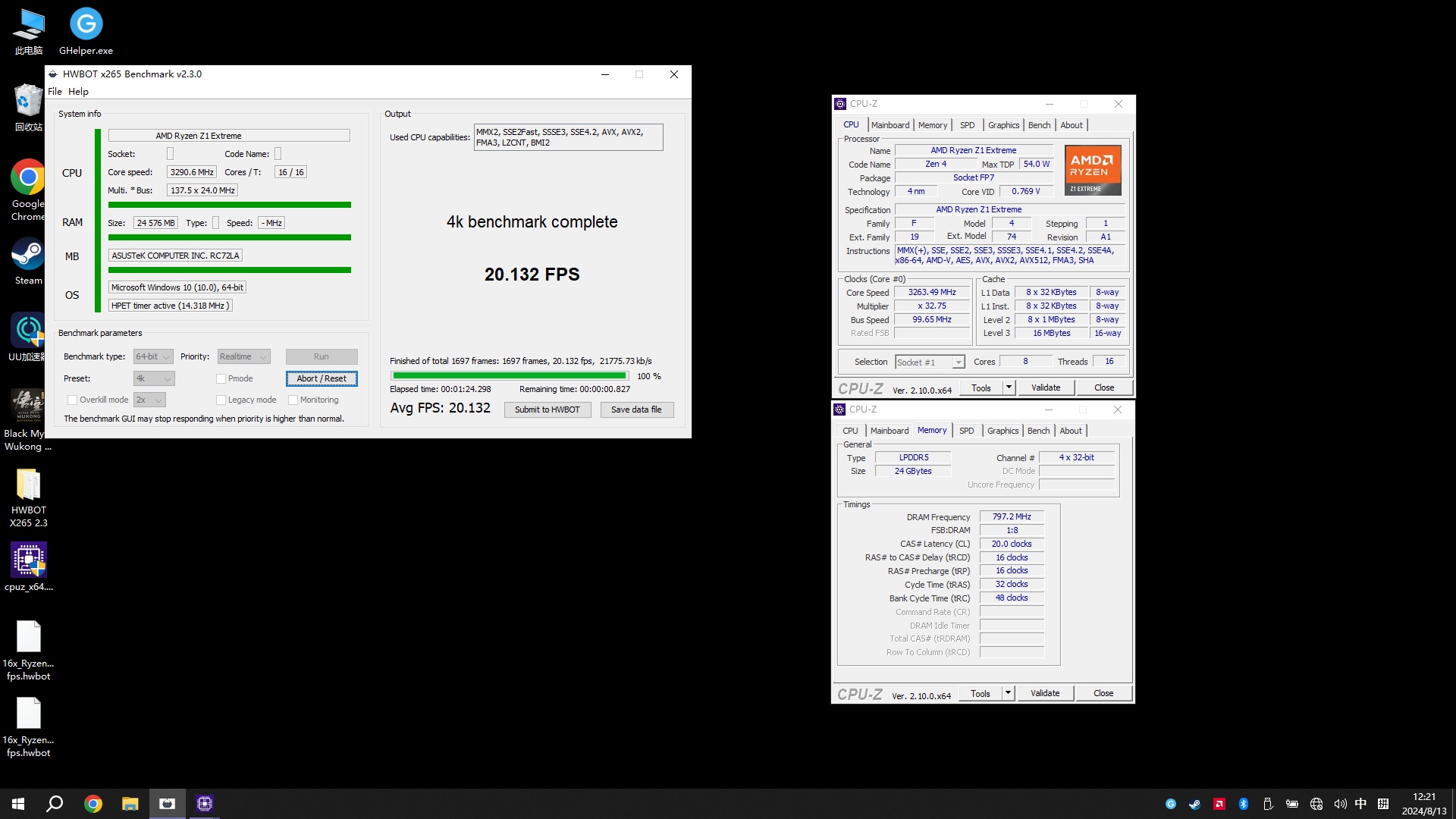
Task: Open the cpuz_x64 desktop icon
Action: 28,566
